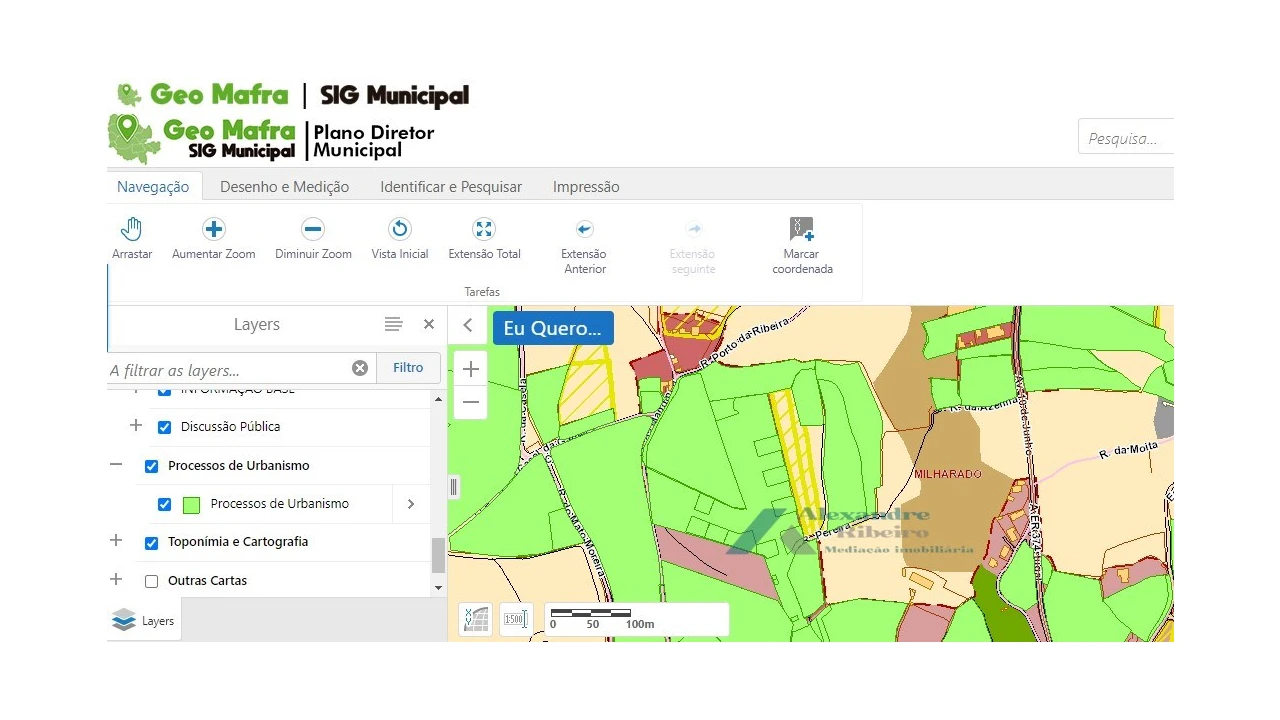Clear the layer filter text field
The height and width of the screenshot is (720, 1280).
[360, 368]
